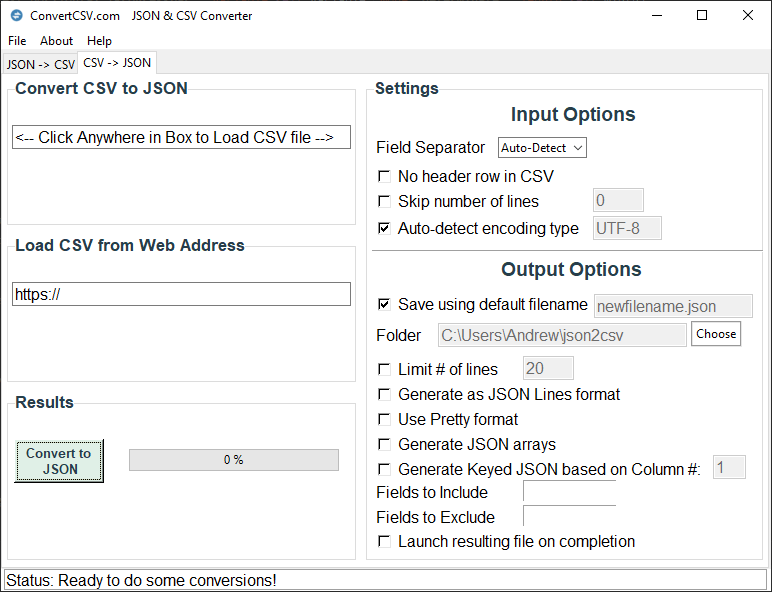Uncheck Auto-detect encoding type
This screenshot has width=772, height=592.
[x=384, y=228]
